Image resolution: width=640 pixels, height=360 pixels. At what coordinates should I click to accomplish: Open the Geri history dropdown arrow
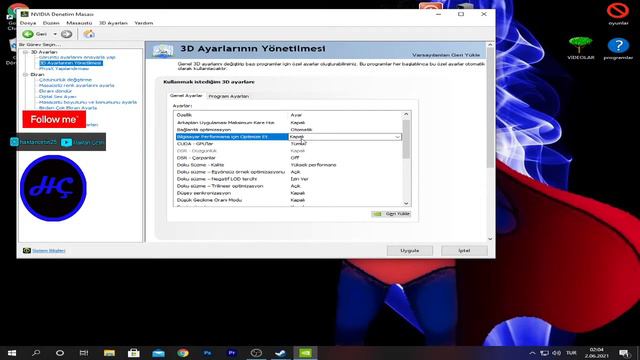point(55,34)
